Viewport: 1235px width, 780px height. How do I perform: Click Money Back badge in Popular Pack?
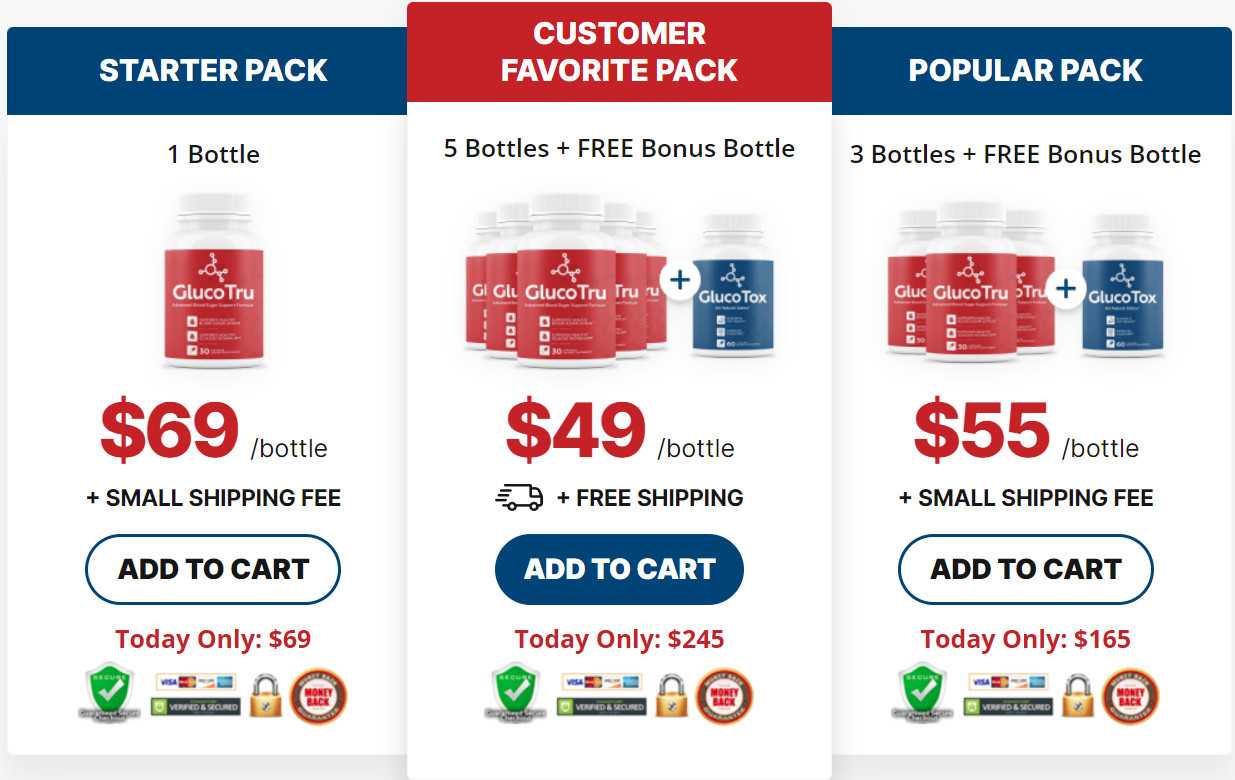[x=1130, y=696]
